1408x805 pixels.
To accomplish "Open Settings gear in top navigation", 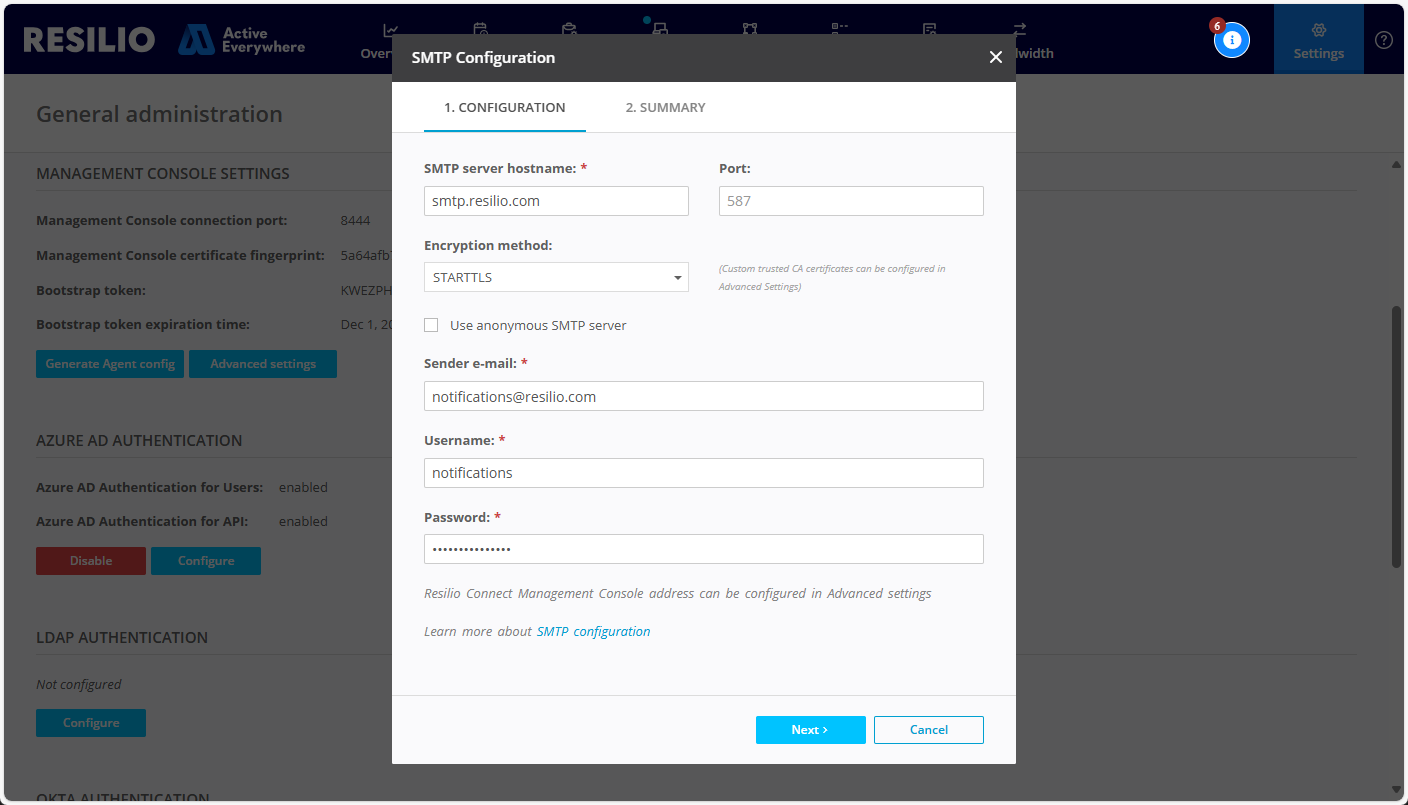I will [x=1318, y=40].
